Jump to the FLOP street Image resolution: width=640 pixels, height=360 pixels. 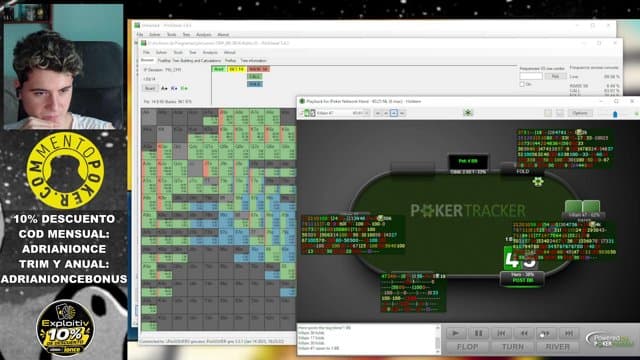(x=467, y=347)
